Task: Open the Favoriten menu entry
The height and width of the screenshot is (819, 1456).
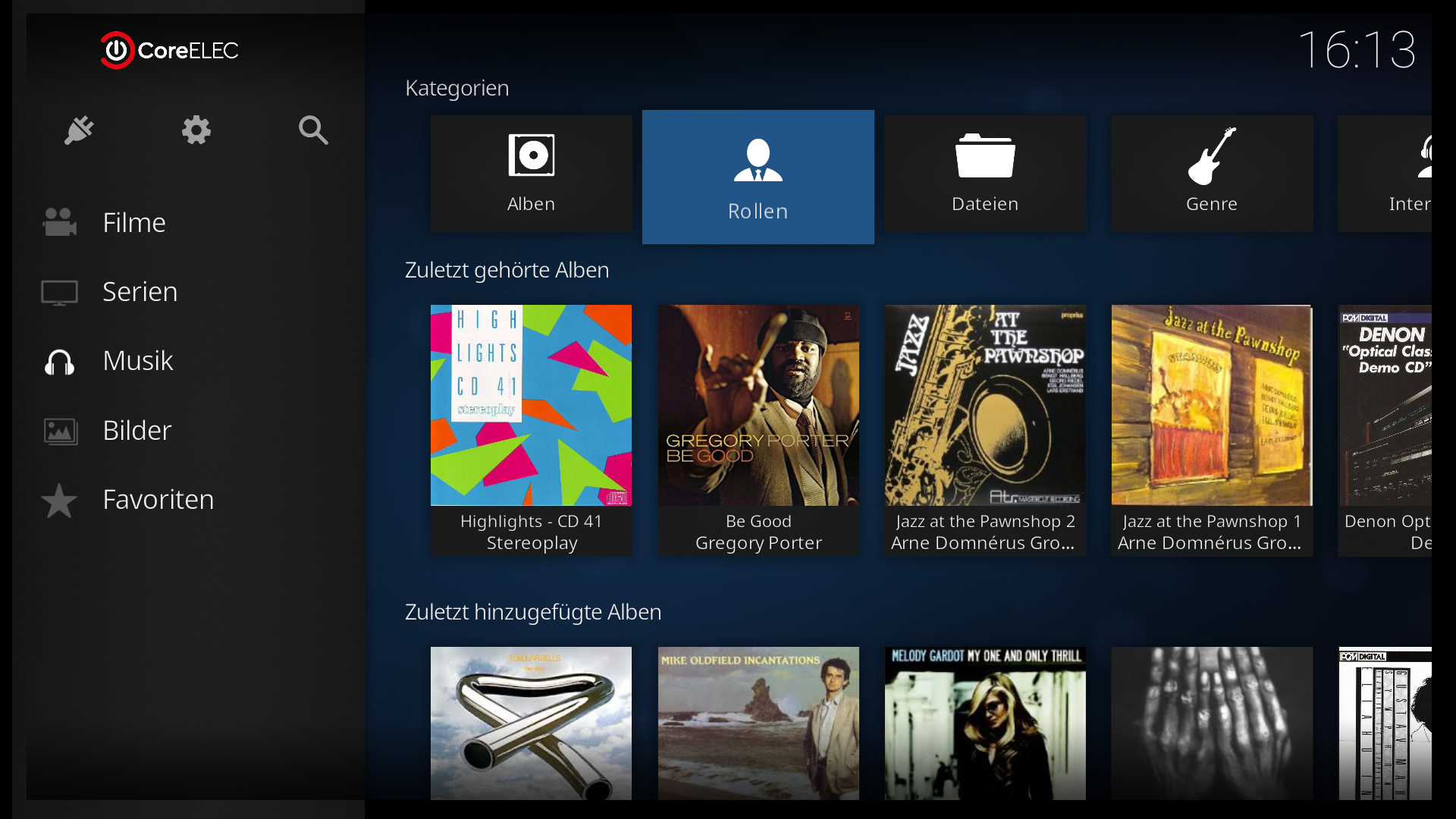Action: click(158, 500)
